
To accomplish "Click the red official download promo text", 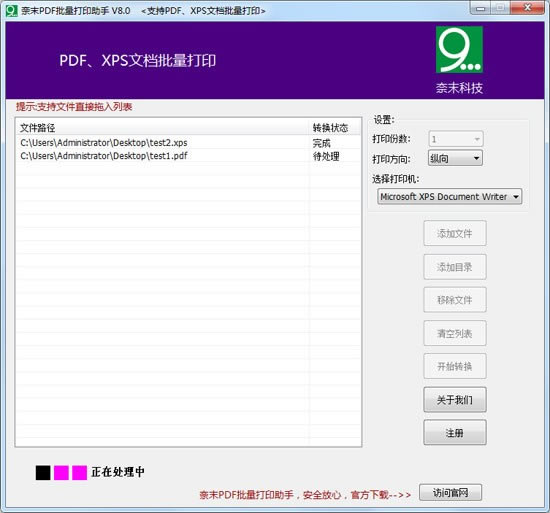I will point(305,494).
